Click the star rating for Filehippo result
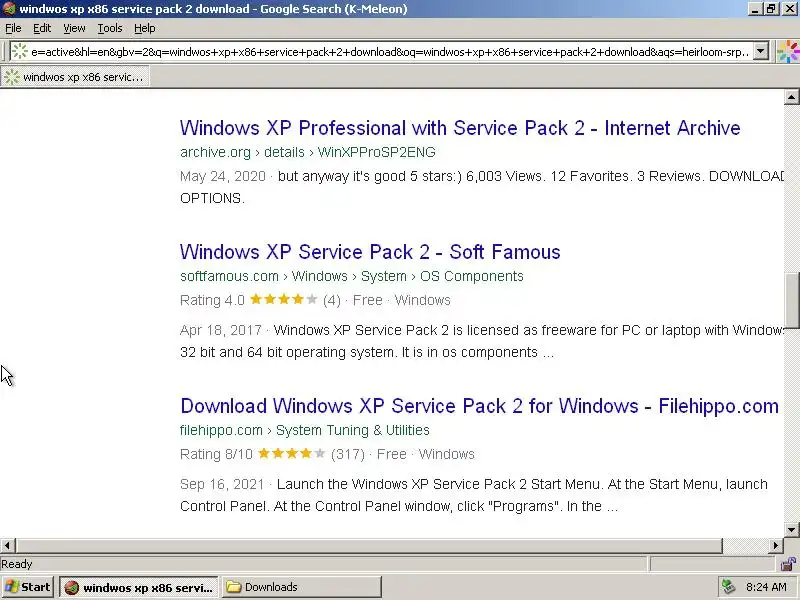800x600 pixels. 291,454
